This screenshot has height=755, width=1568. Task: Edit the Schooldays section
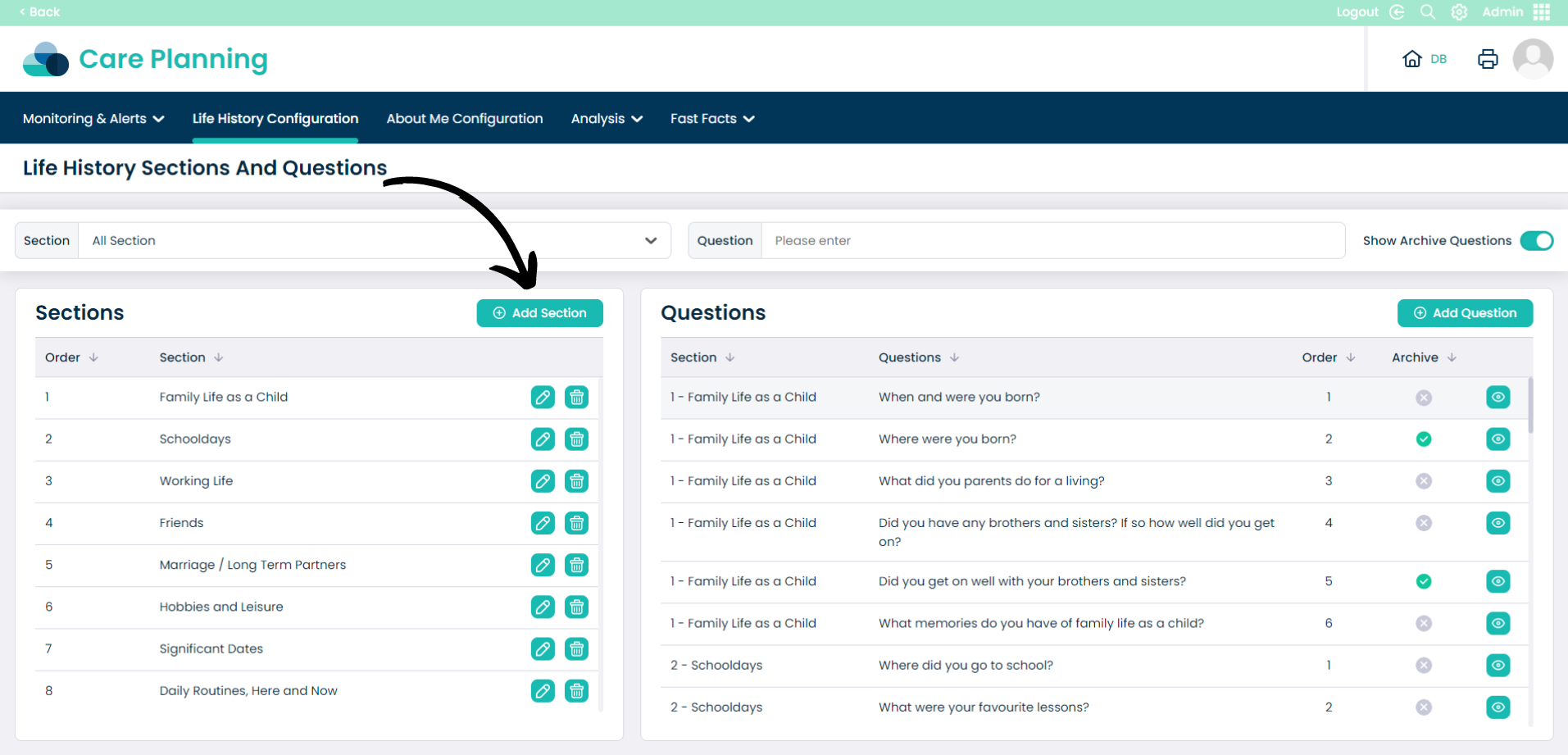[x=543, y=439]
